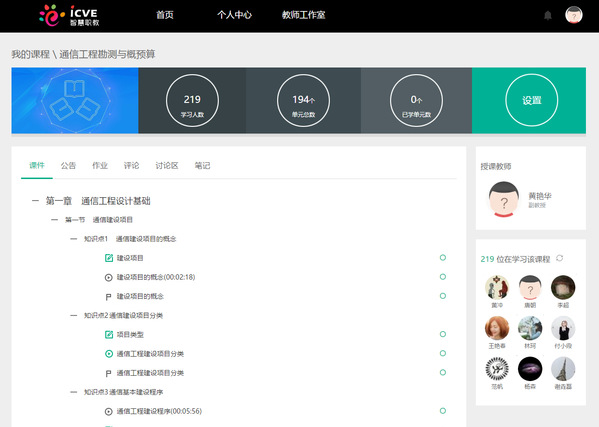Collapse 知识点2 通信建设项目分类
599x427 pixels.
click(73, 315)
